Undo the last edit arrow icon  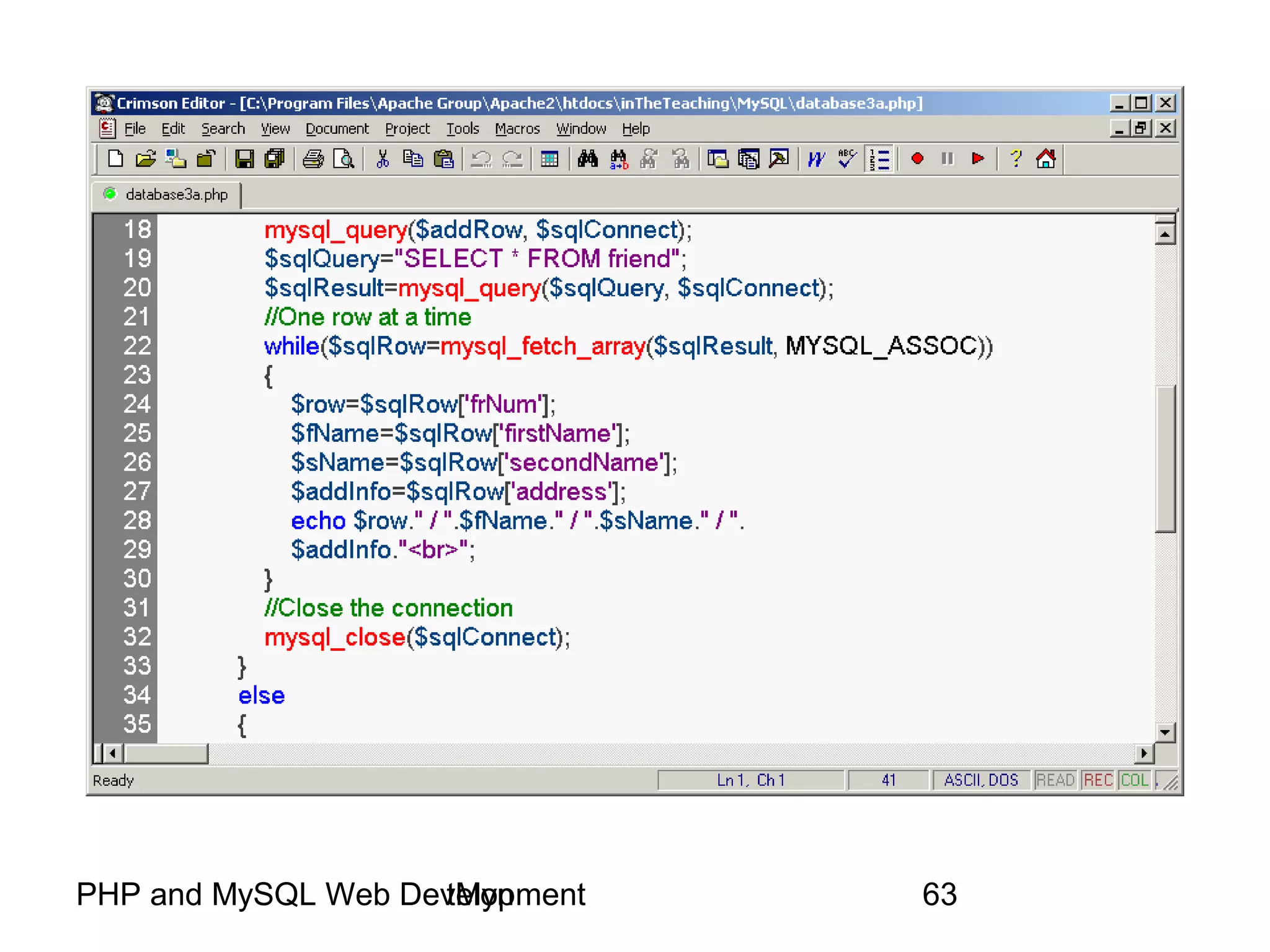coord(481,159)
